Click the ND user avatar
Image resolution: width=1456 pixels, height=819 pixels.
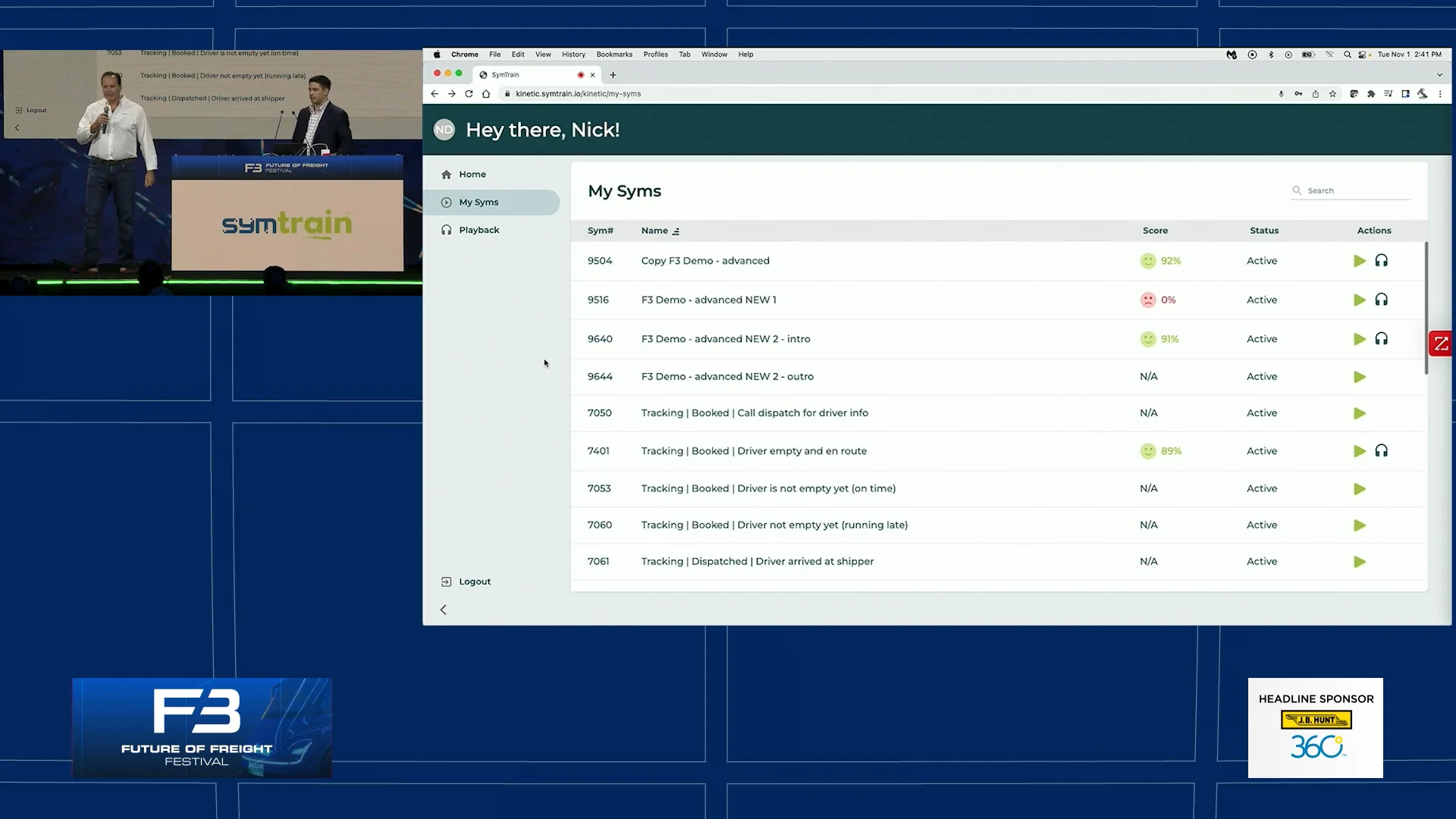(444, 130)
